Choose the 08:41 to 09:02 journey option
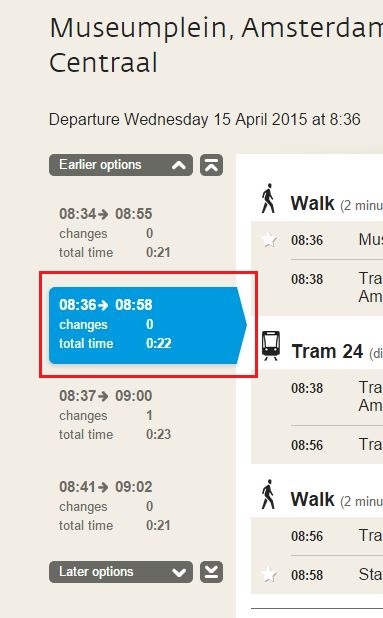Viewport: 383px width, 618px height. (x=115, y=506)
